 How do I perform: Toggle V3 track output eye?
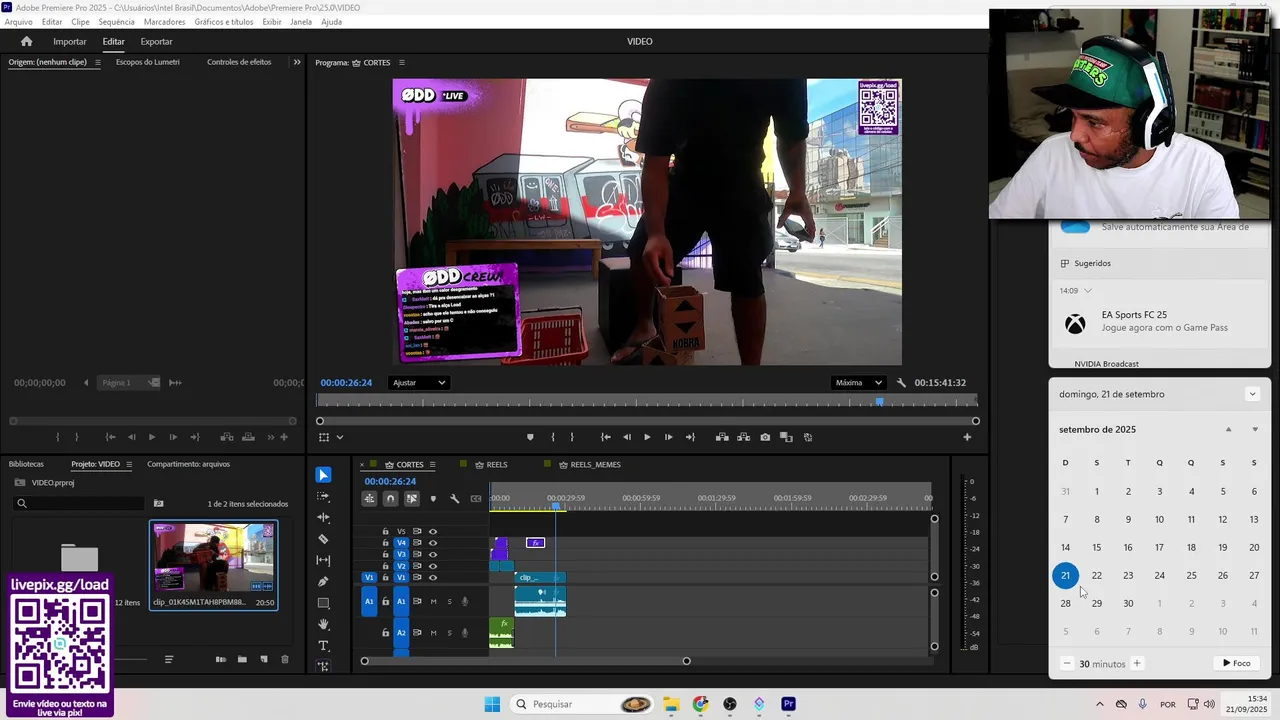[x=433, y=554]
